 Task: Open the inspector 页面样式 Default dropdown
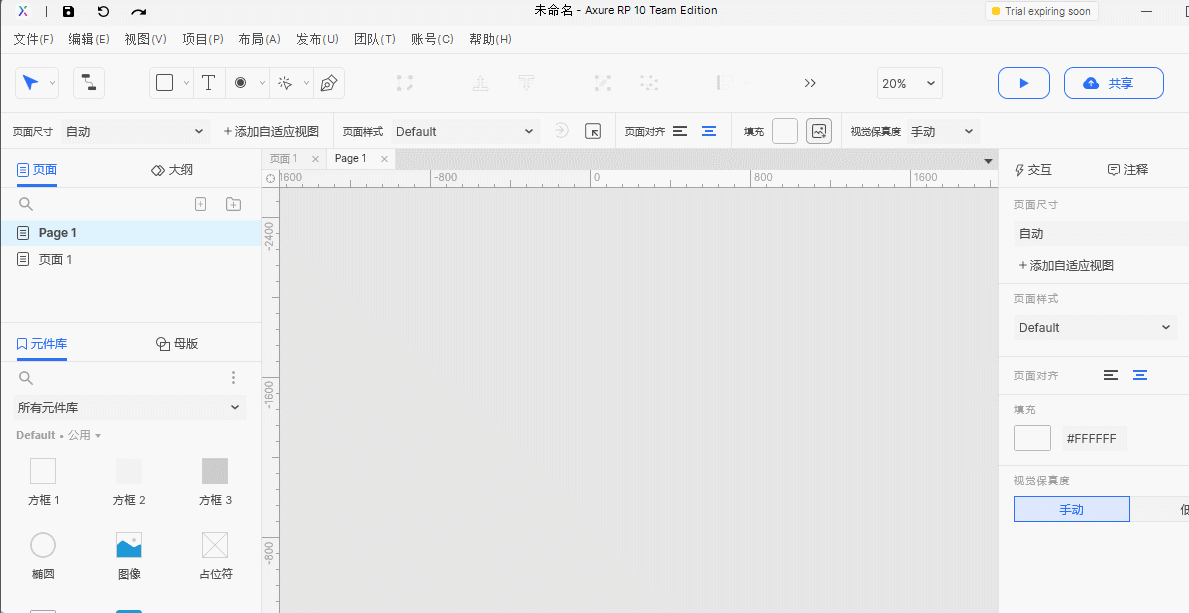click(x=1095, y=328)
